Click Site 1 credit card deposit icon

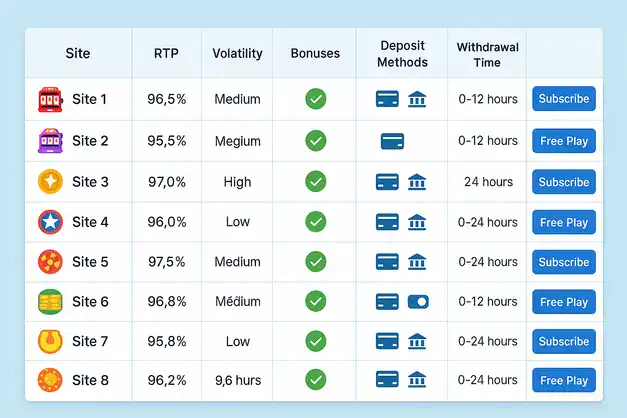387,99
